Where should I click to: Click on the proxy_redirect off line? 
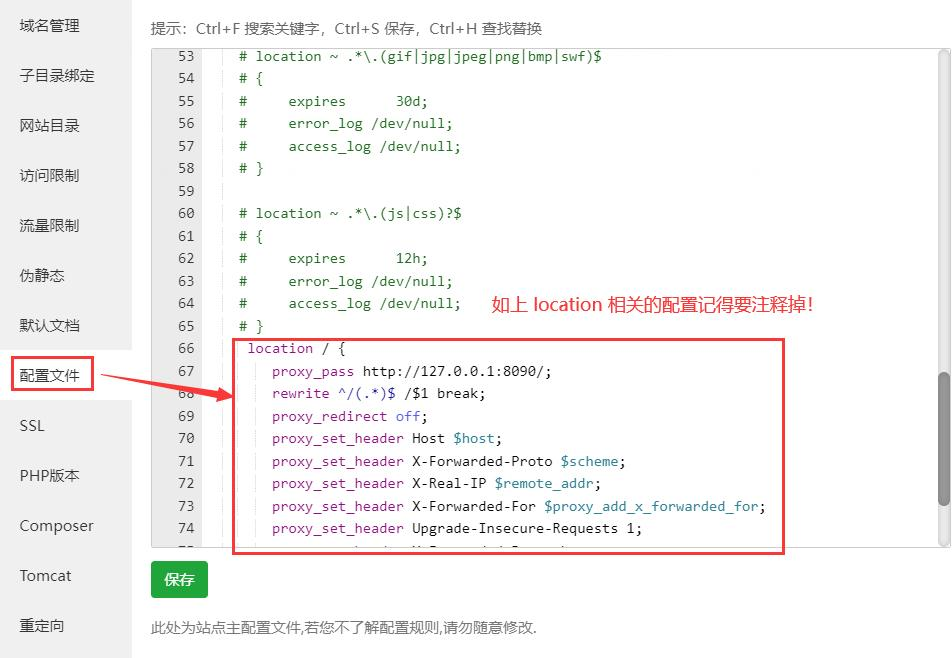coord(349,416)
